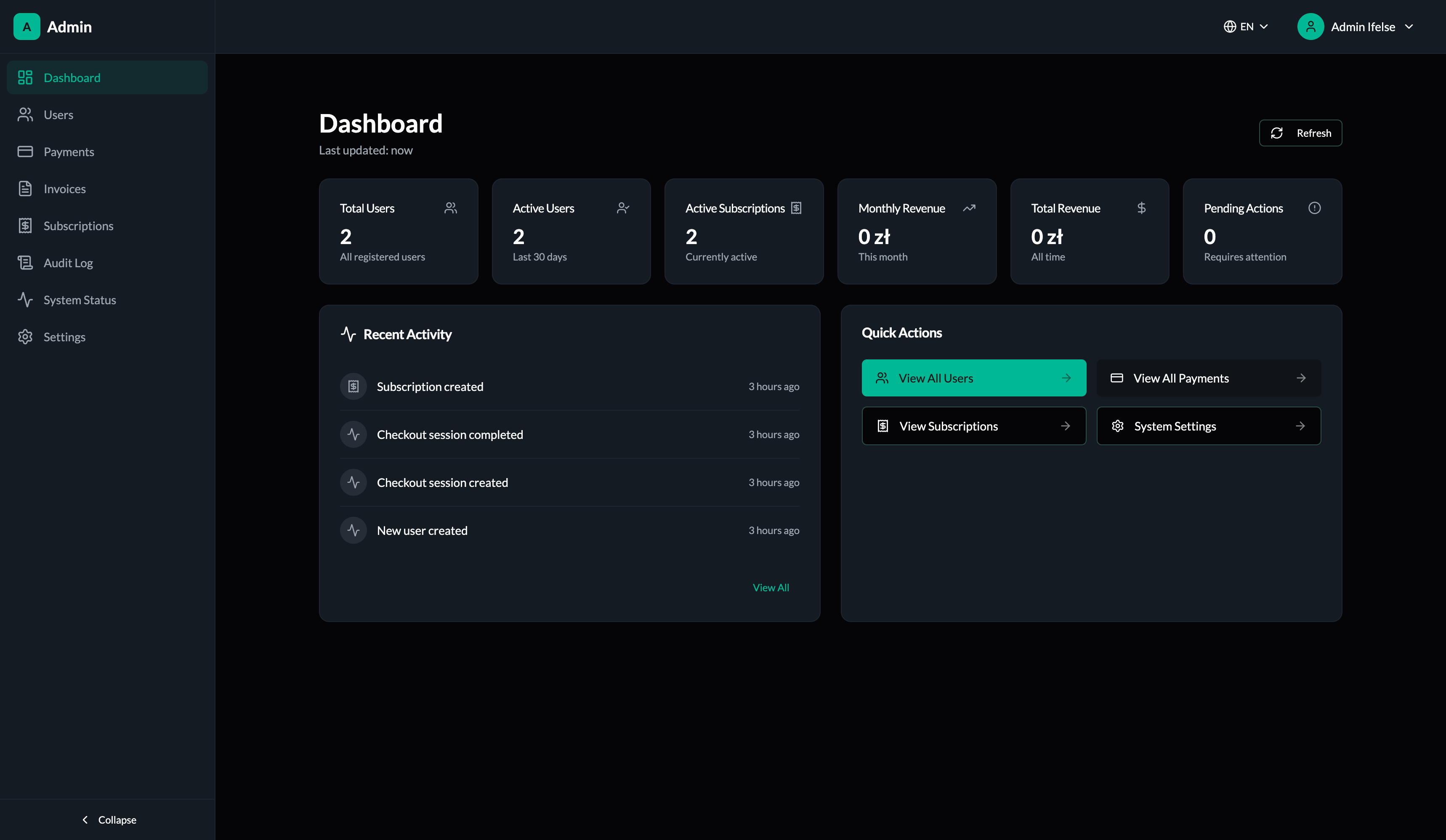1446x840 pixels.
Task: Click the Admin Ifelse avatar icon
Action: click(1310, 27)
